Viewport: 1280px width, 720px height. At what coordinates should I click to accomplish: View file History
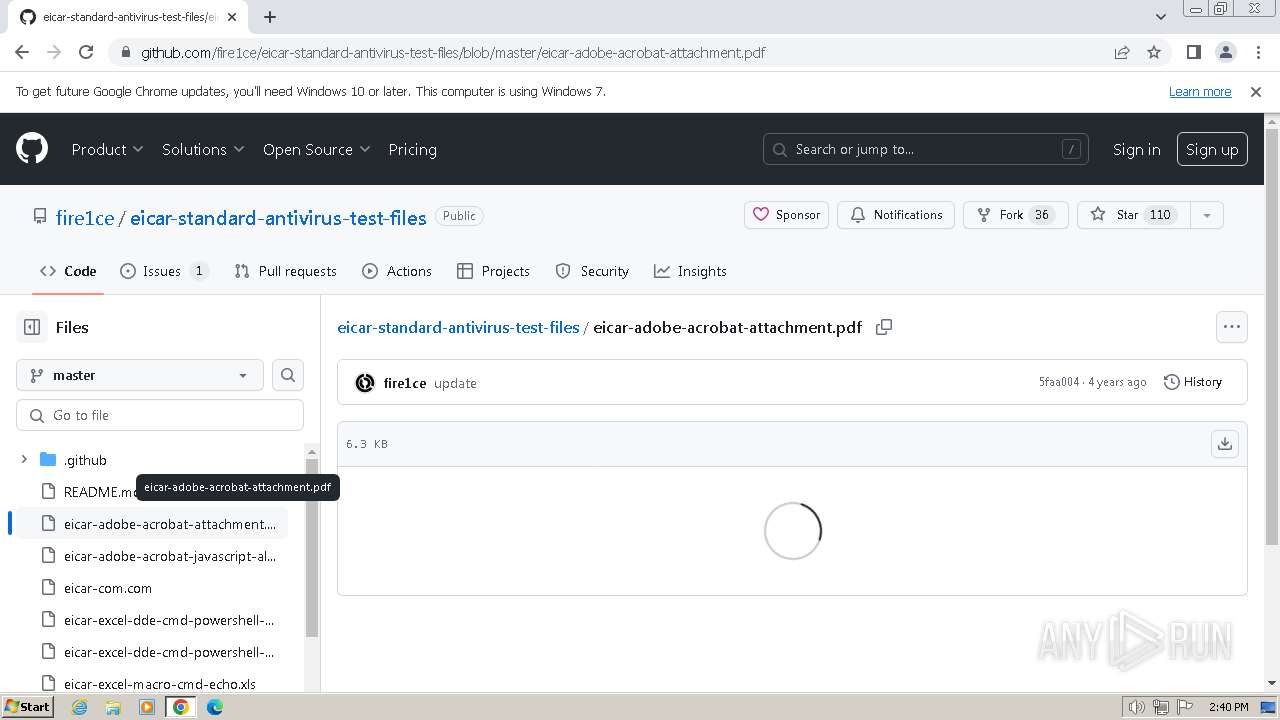tap(1193, 382)
